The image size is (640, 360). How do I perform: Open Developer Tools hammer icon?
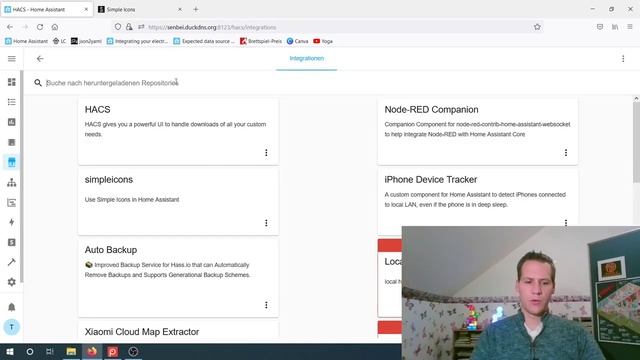coord(11,262)
